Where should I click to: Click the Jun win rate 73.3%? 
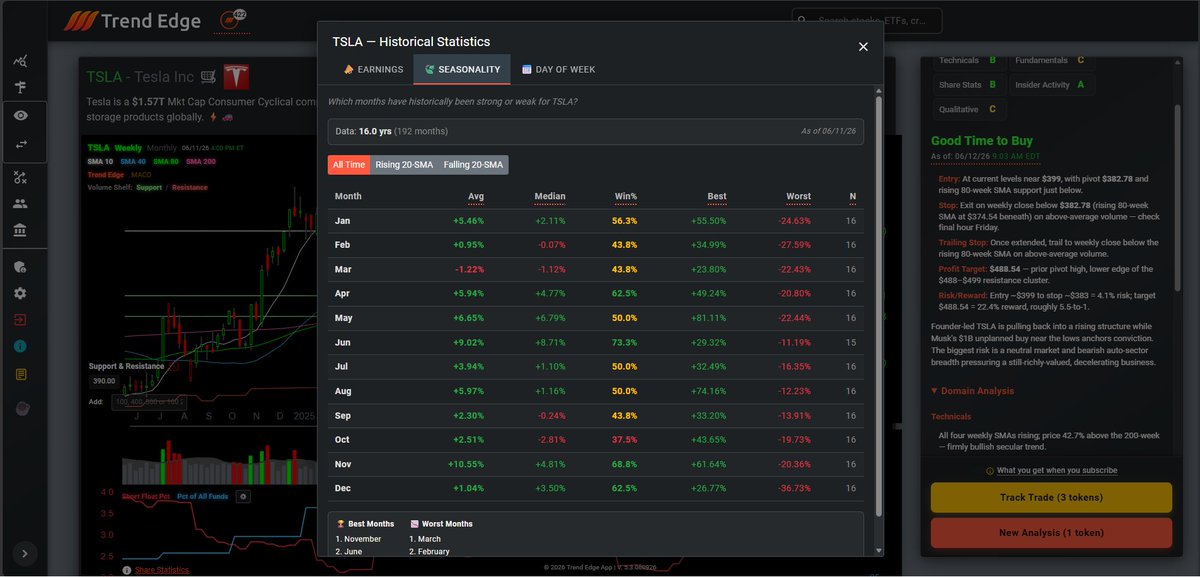click(x=624, y=342)
